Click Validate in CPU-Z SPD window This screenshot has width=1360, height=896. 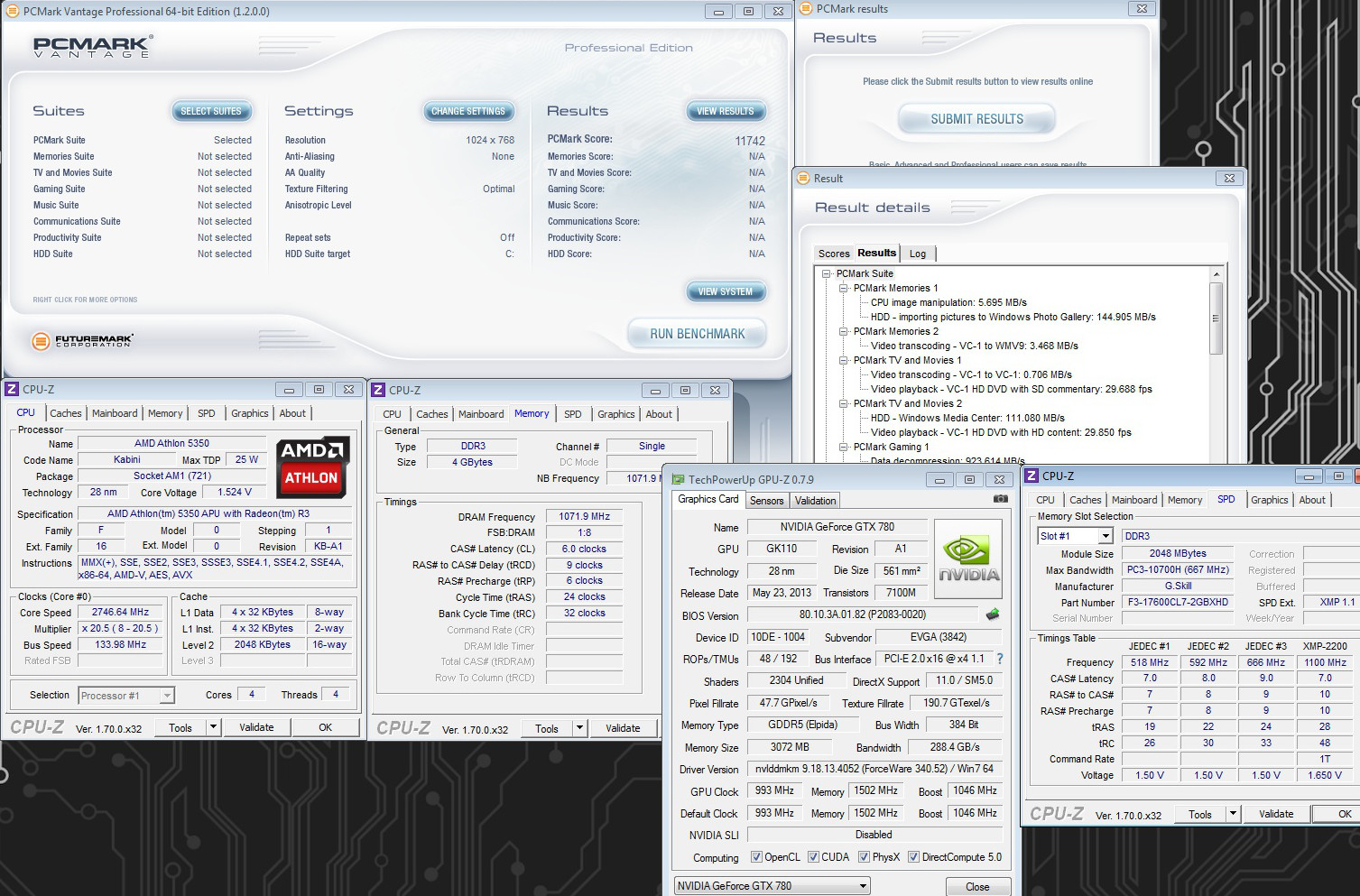point(1276,814)
